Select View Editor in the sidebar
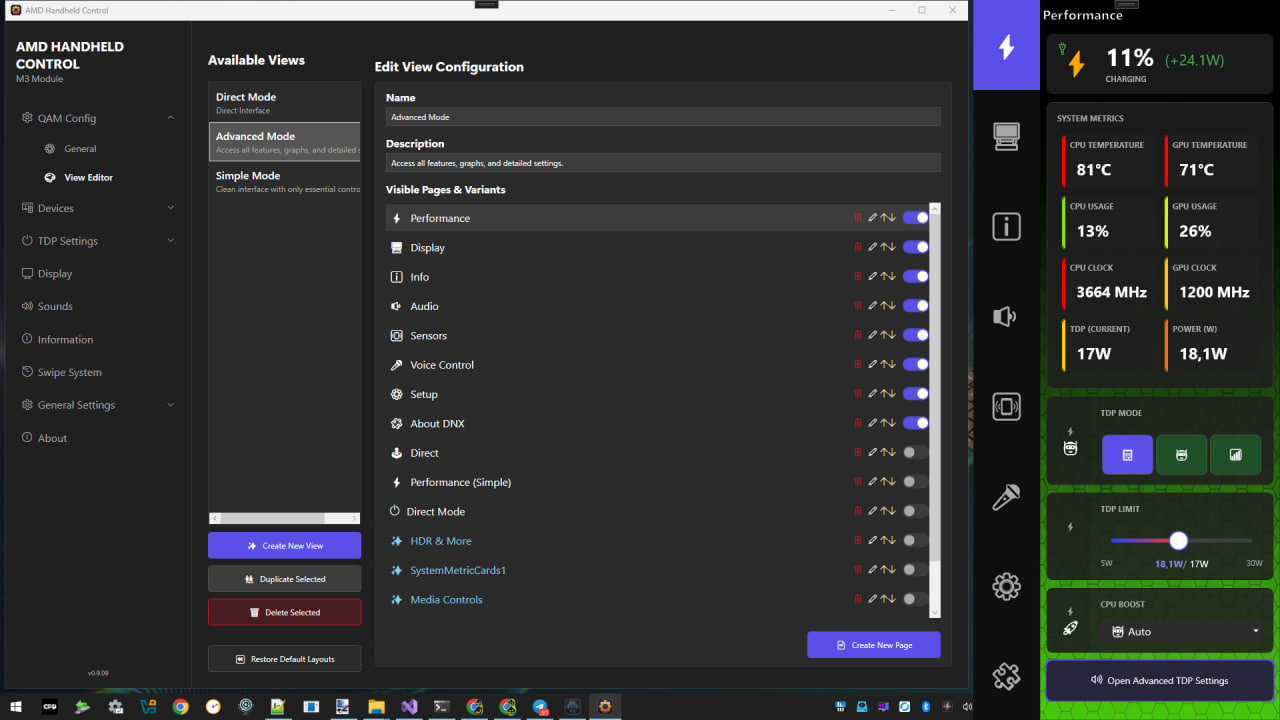The width and height of the screenshot is (1280, 720). click(x=88, y=178)
